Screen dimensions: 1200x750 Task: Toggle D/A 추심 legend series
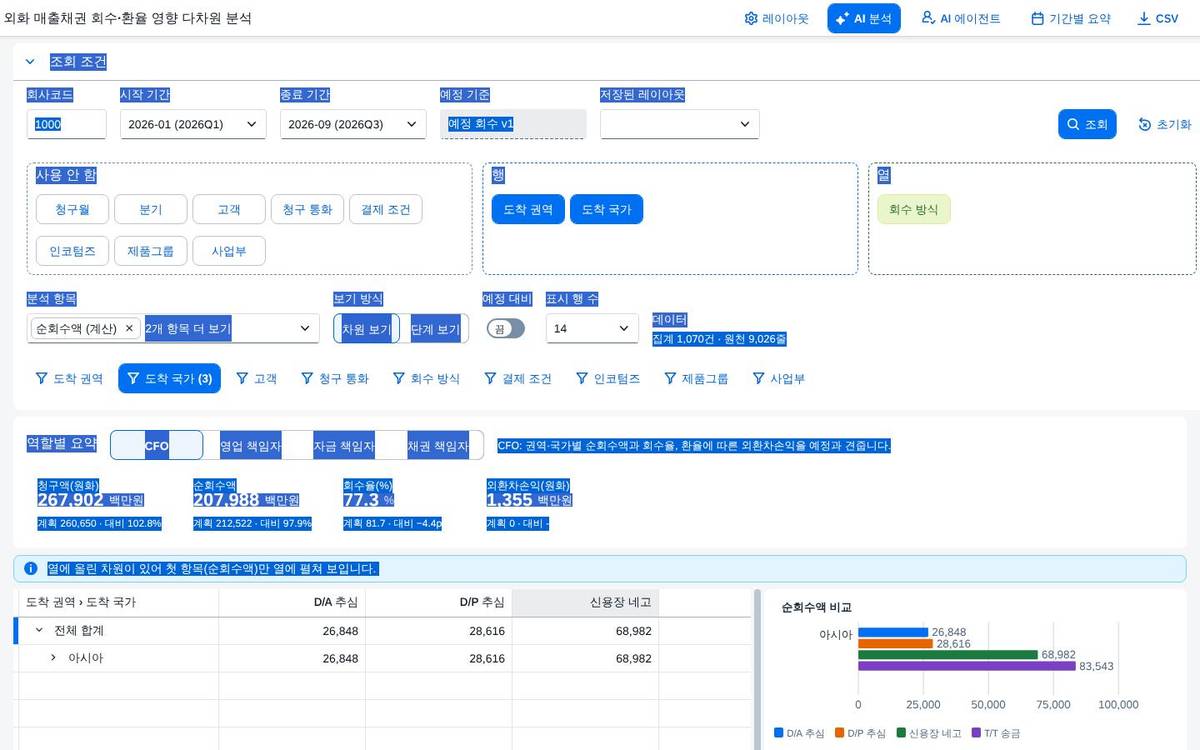click(x=800, y=733)
